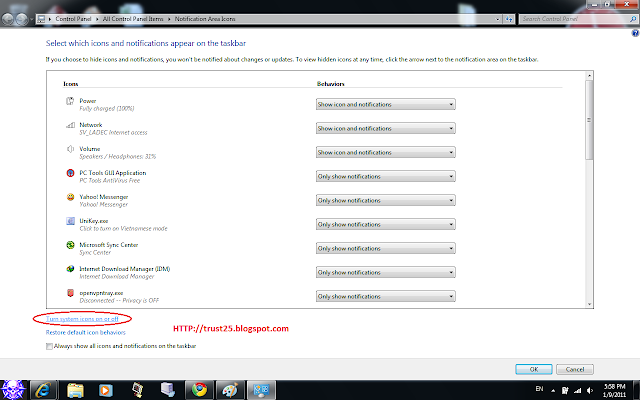
Task: Click the Control Panel taskbar button
Action: pyautogui.click(x=261, y=390)
